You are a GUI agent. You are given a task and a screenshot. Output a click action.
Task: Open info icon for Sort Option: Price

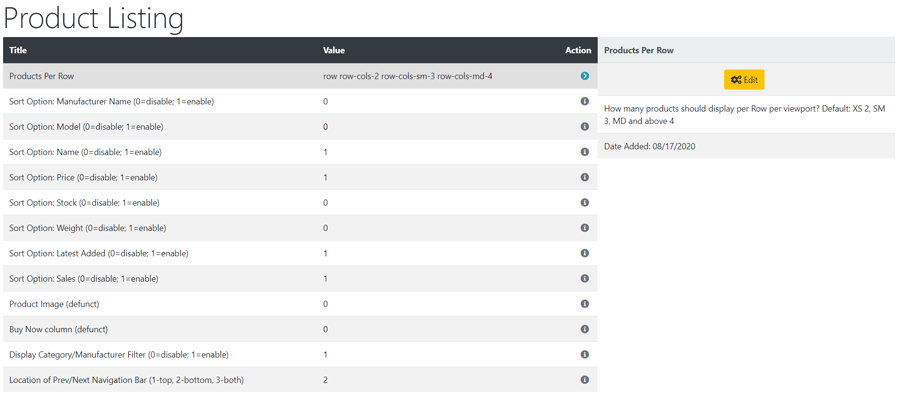pos(585,177)
